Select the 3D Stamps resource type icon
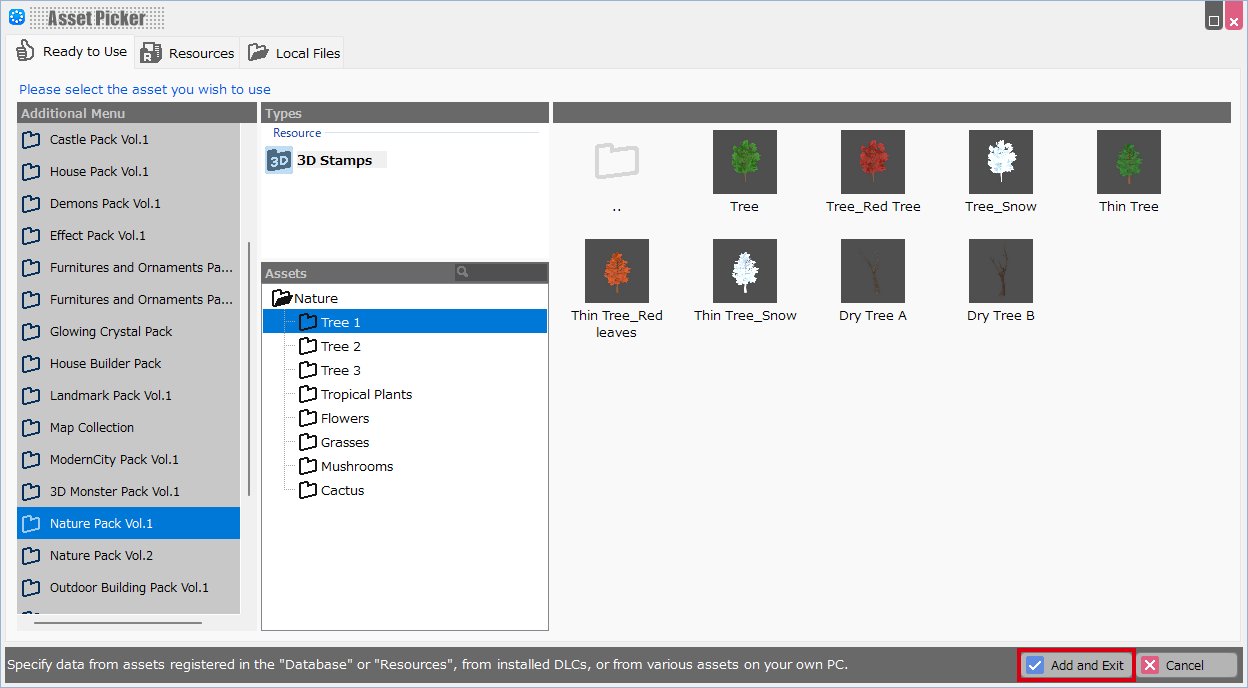The width and height of the screenshot is (1248, 688). pyautogui.click(x=279, y=160)
